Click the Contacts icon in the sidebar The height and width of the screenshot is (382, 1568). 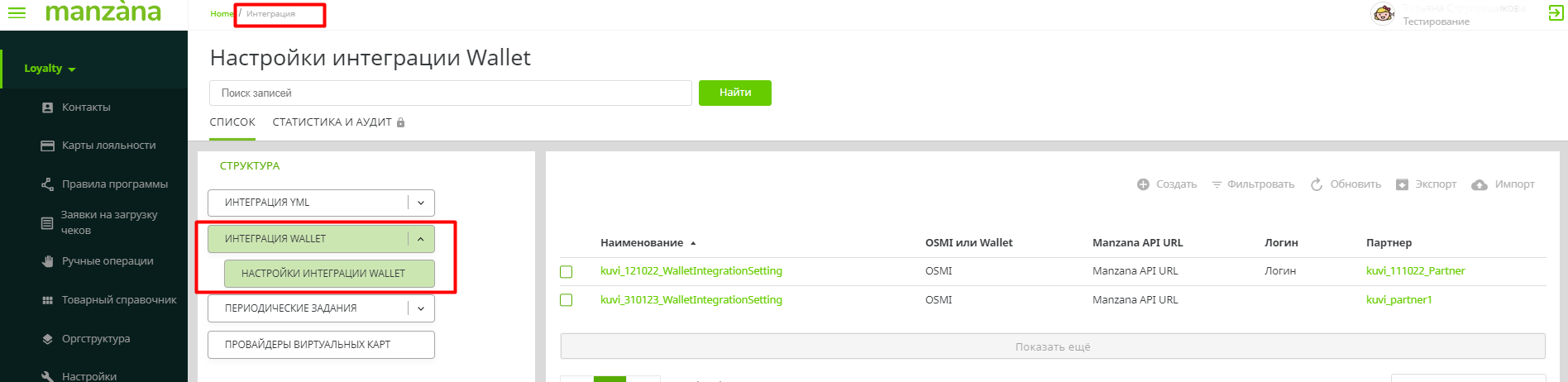[47, 107]
